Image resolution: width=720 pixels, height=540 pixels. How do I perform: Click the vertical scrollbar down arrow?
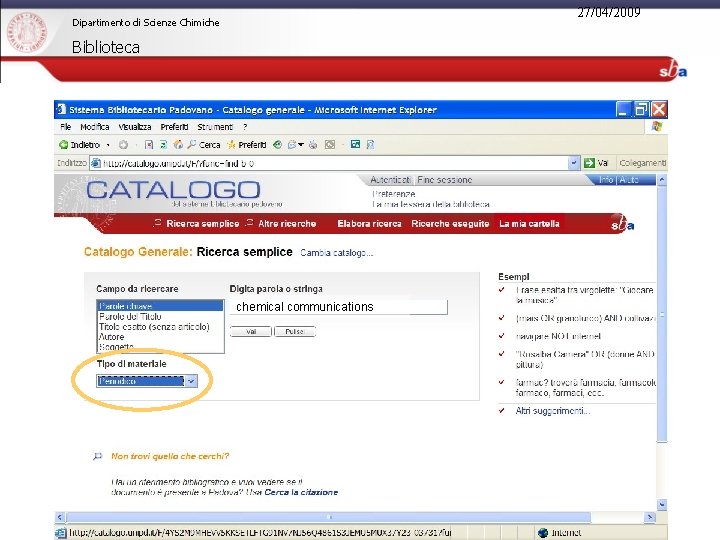662,505
